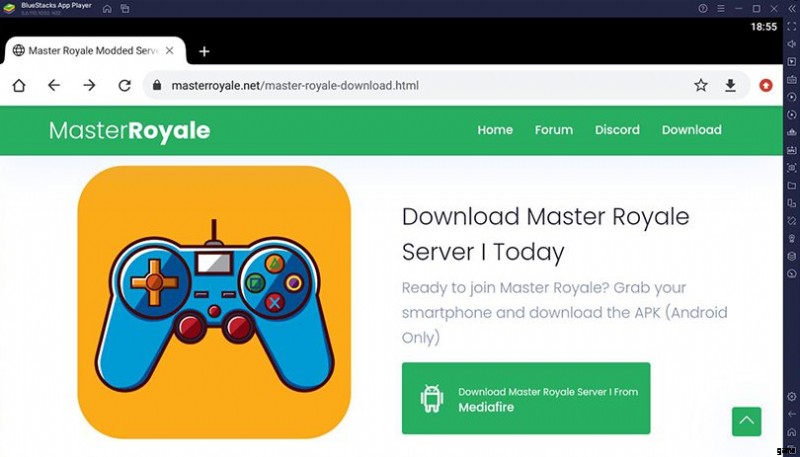Click Download in the site navigation
Viewport: 800px width, 457px height.
click(691, 130)
